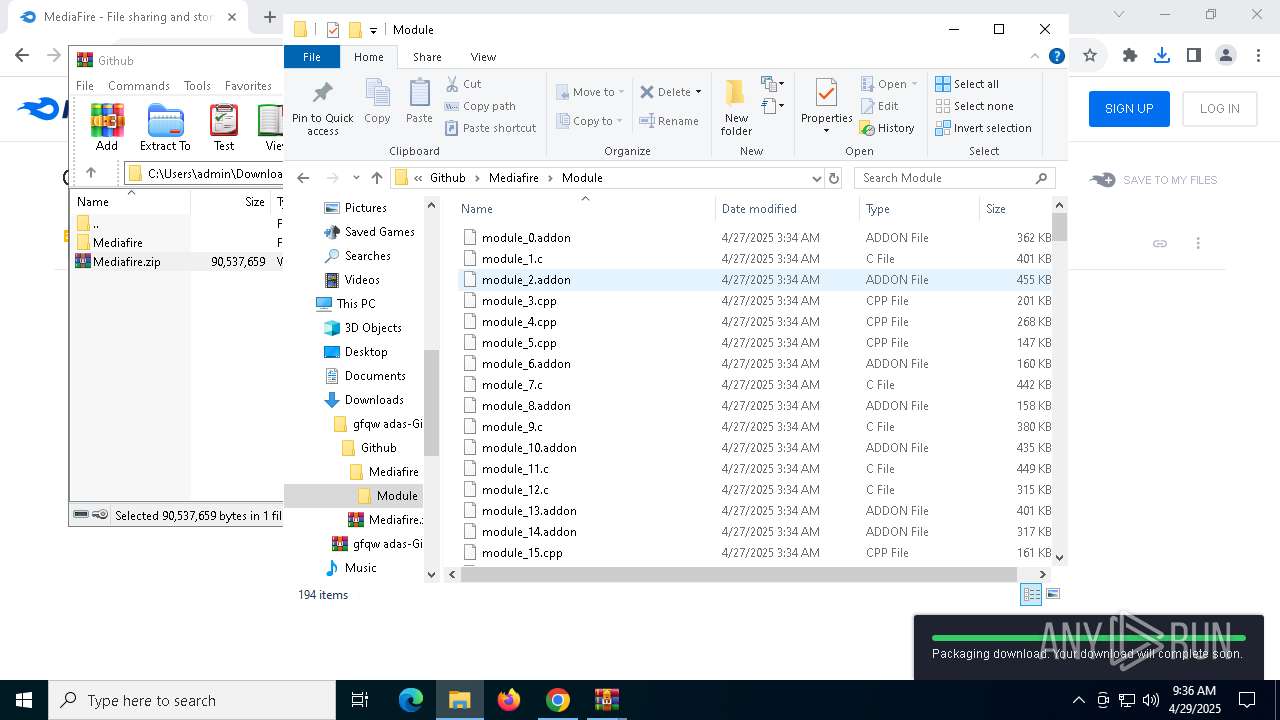
Task: Refresh the Module folder view
Action: click(x=834, y=178)
